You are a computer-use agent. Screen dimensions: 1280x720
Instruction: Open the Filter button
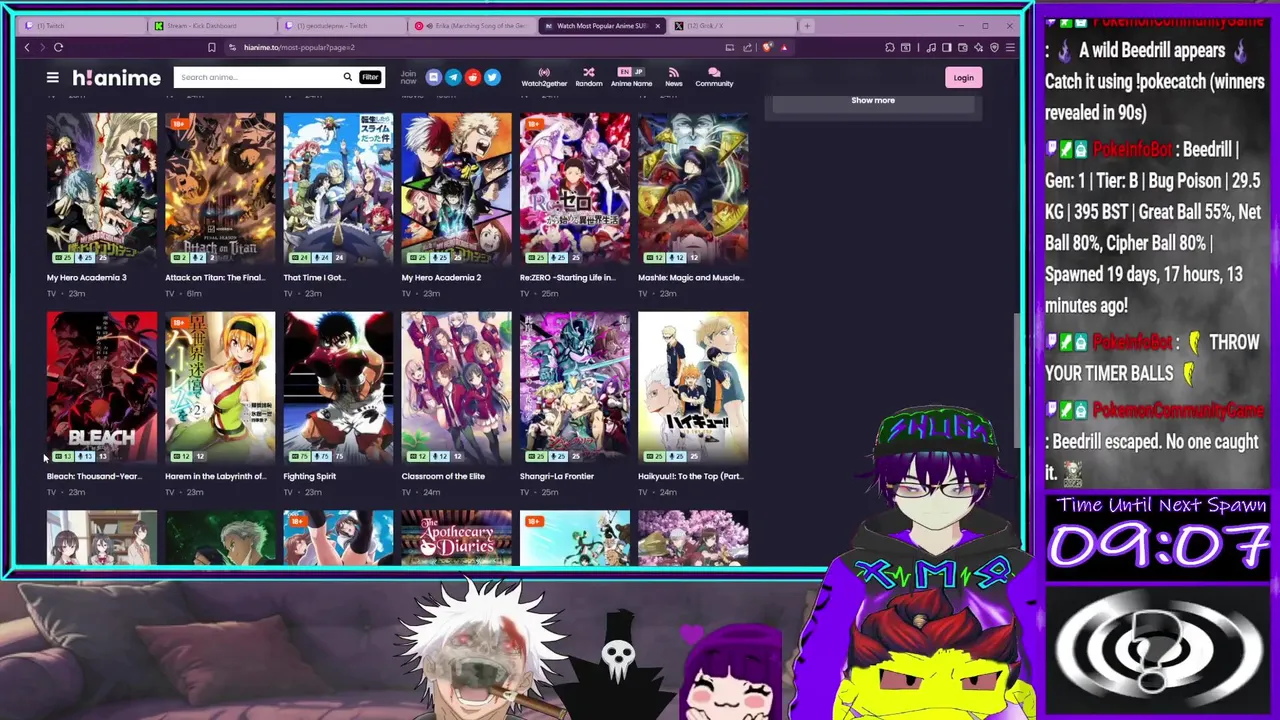point(370,77)
